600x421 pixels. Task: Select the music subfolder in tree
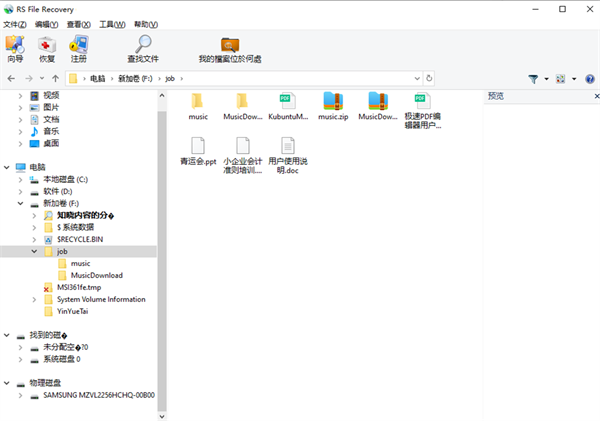(80, 263)
